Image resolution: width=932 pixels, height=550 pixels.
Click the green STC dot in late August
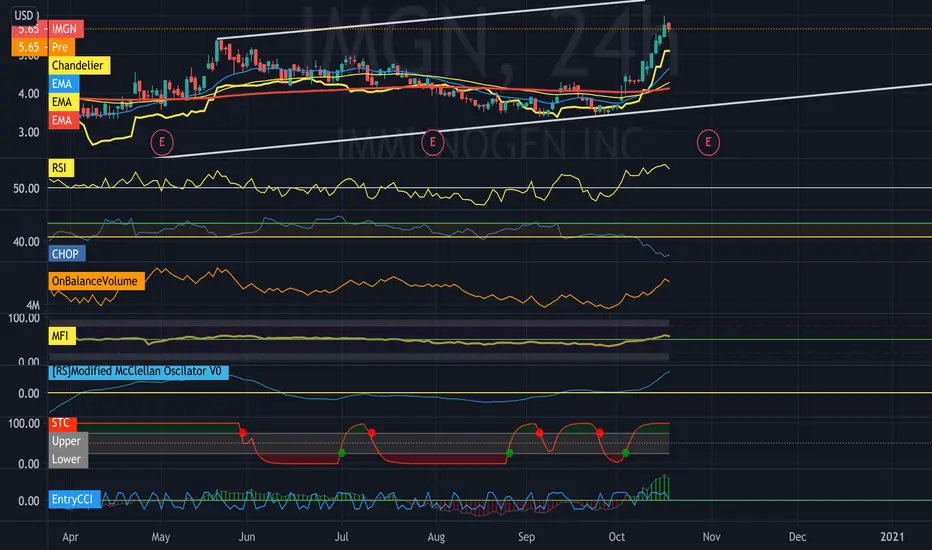(x=509, y=452)
